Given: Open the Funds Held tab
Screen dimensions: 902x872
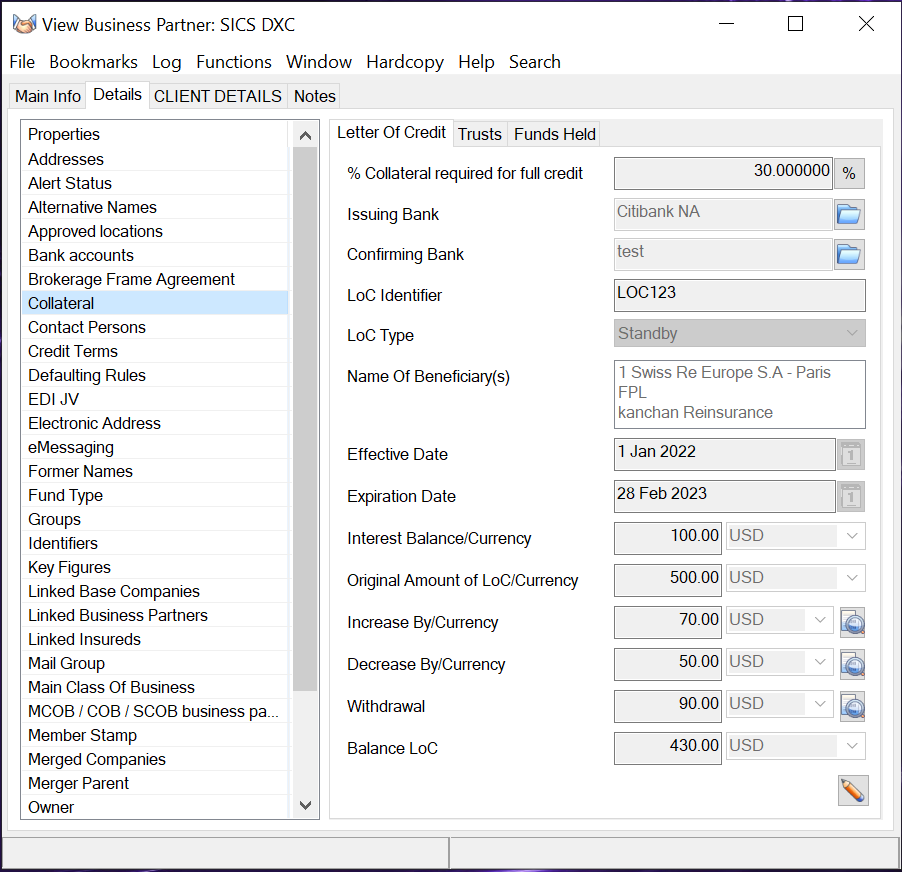Looking at the screenshot, I should point(555,134).
